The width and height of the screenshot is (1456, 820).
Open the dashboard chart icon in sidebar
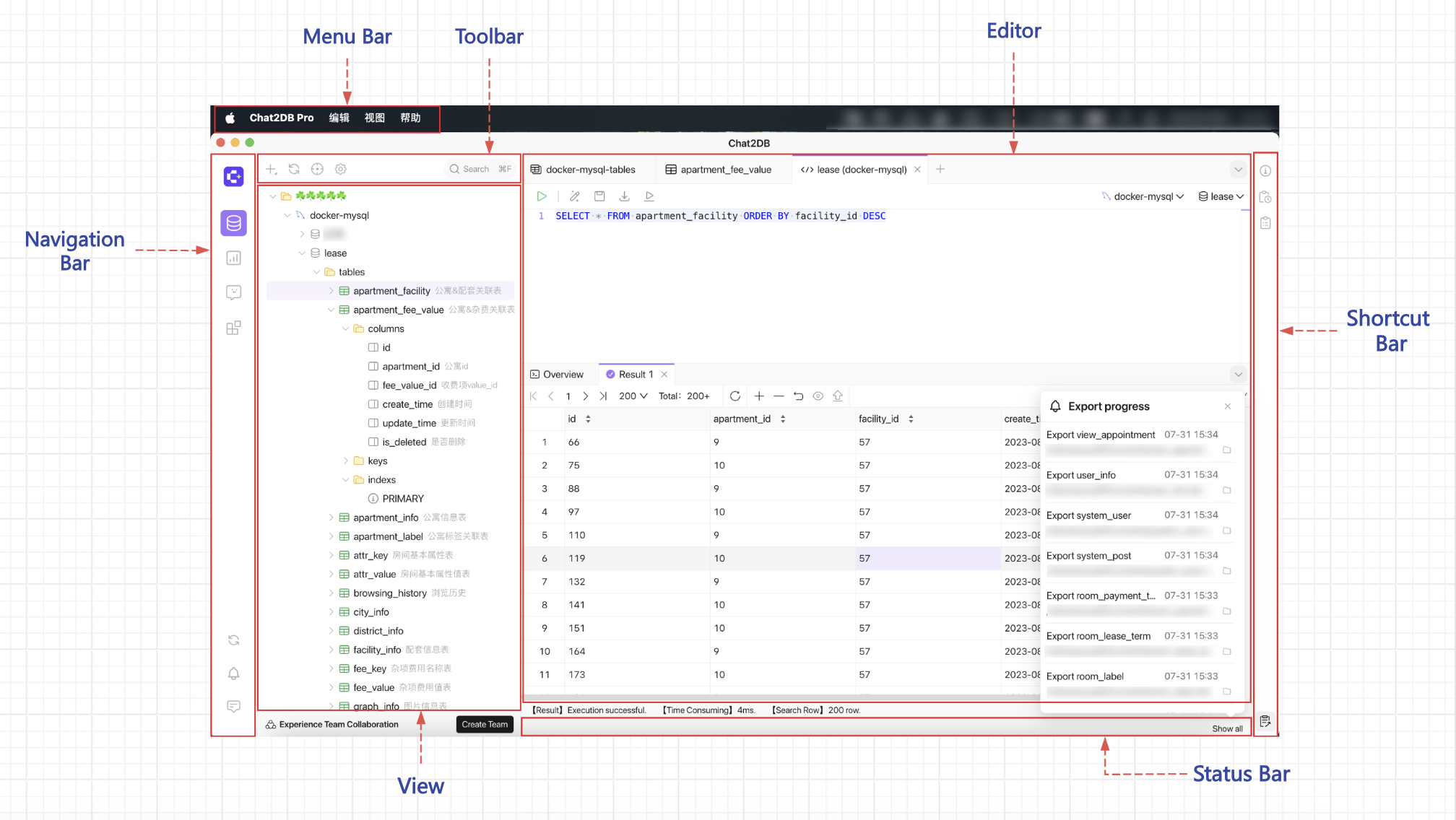(x=233, y=258)
